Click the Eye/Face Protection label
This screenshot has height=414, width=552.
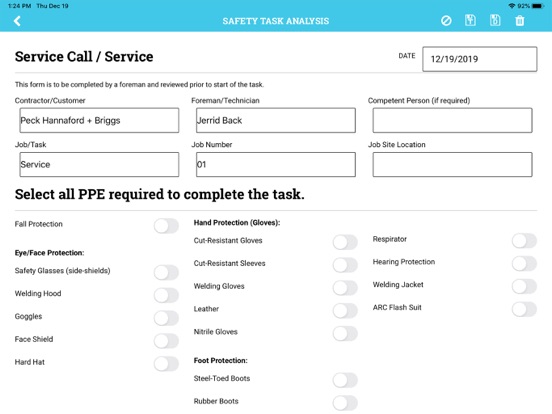click(49, 253)
